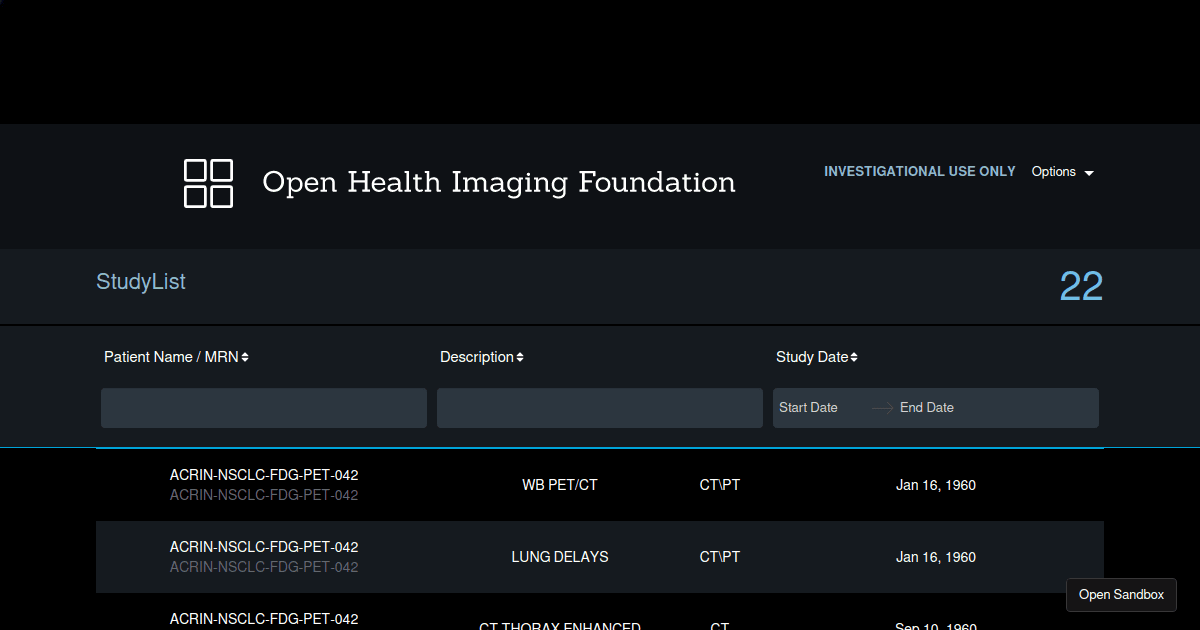Focus the Patient Name / MRN filter field
1200x630 pixels.
click(x=264, y=408)
